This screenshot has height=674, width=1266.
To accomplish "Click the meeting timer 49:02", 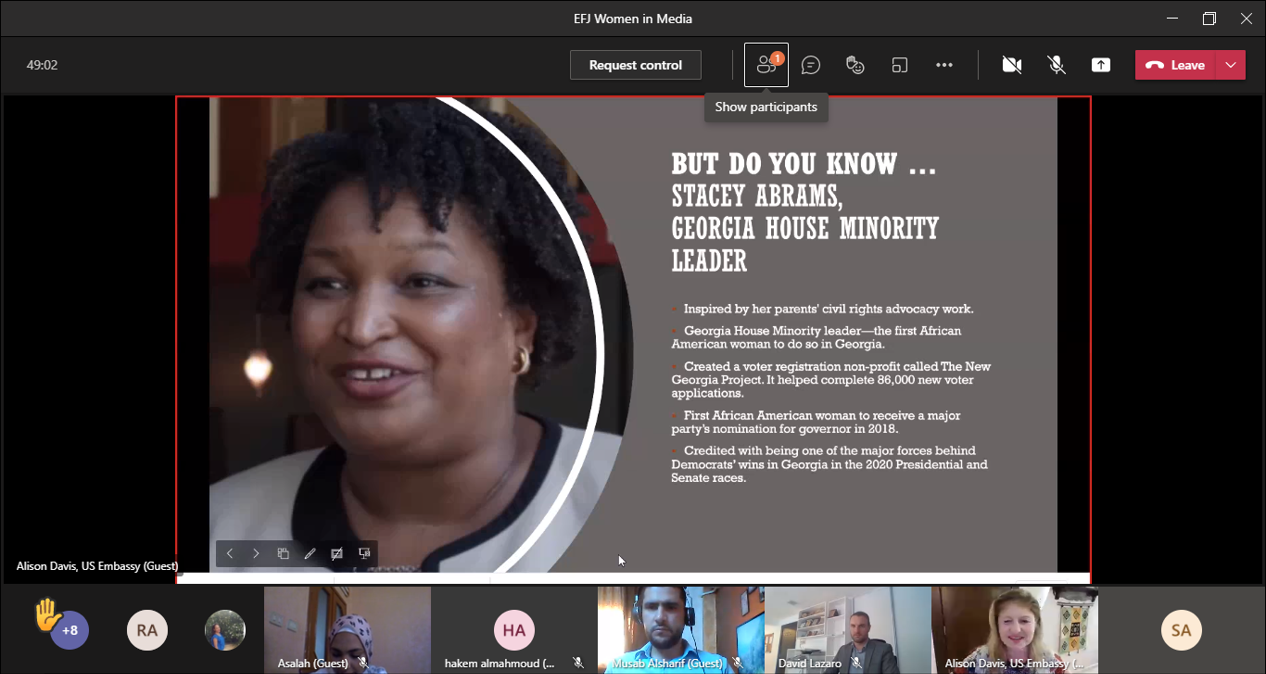I will tap(42, 65).
